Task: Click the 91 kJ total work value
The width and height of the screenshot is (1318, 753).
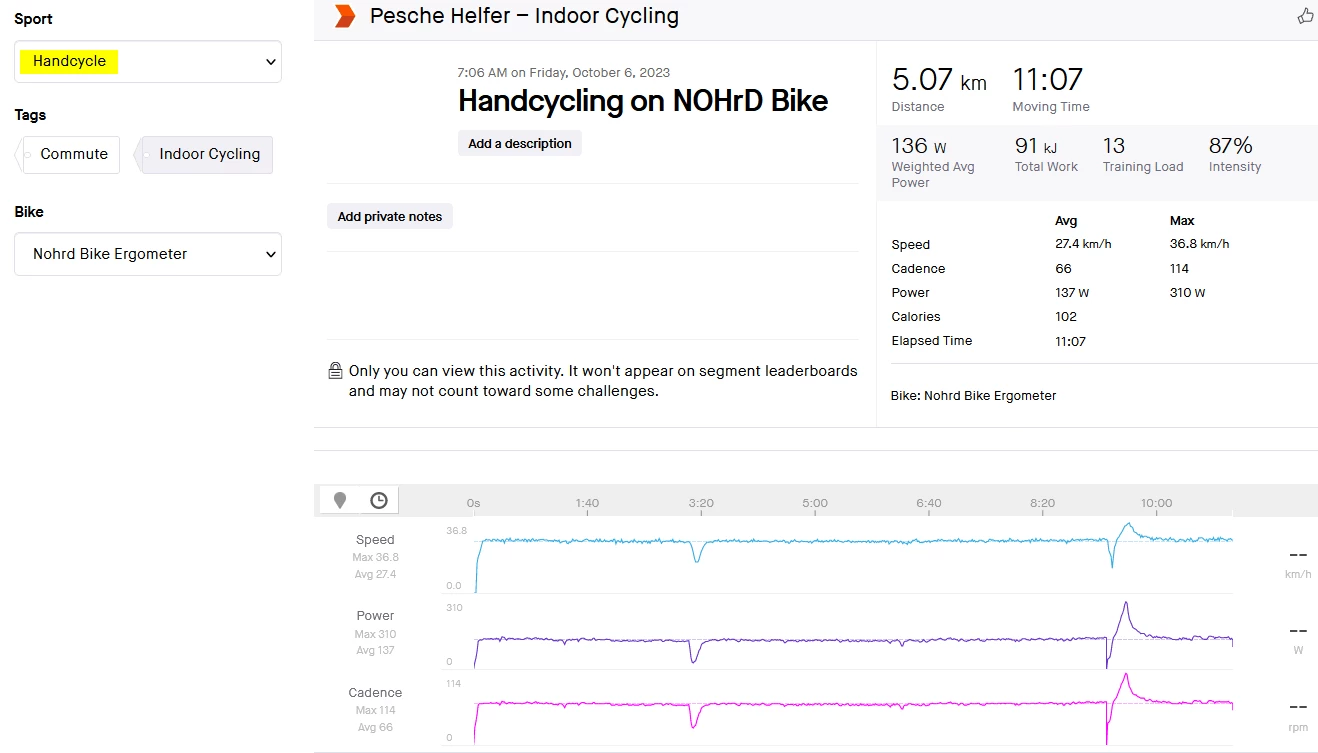Action: pos(1036,146)
